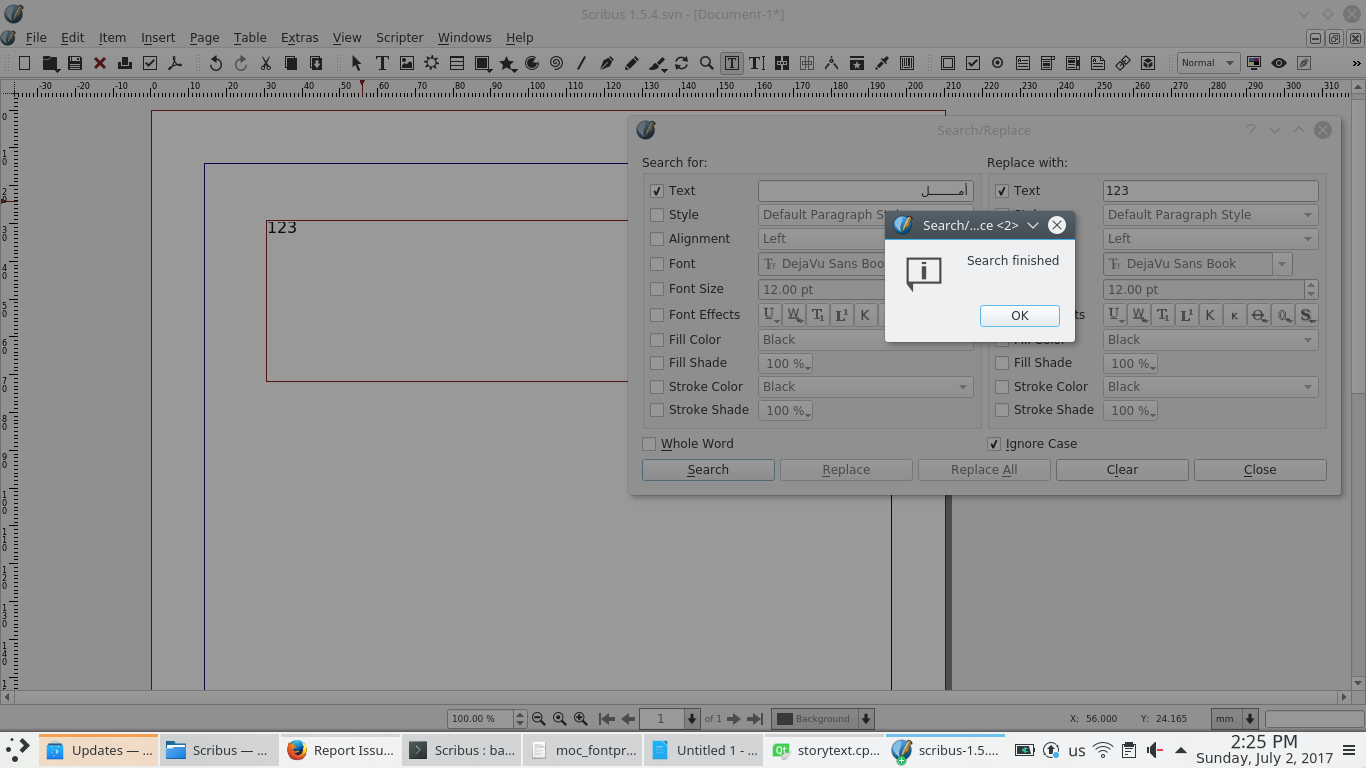Click the Cut scissors icon
The width and height of the screenshot is (1366, 768).
(266, 63)
